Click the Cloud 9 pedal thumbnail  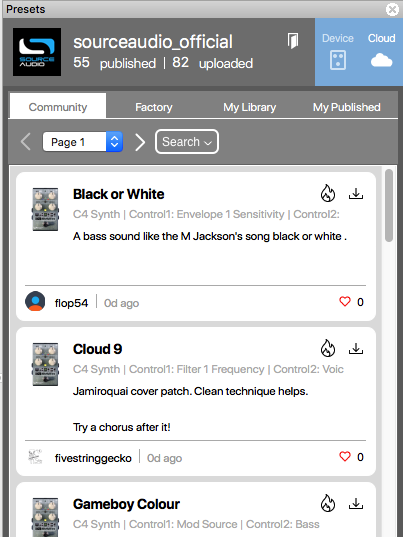(45, 364)
